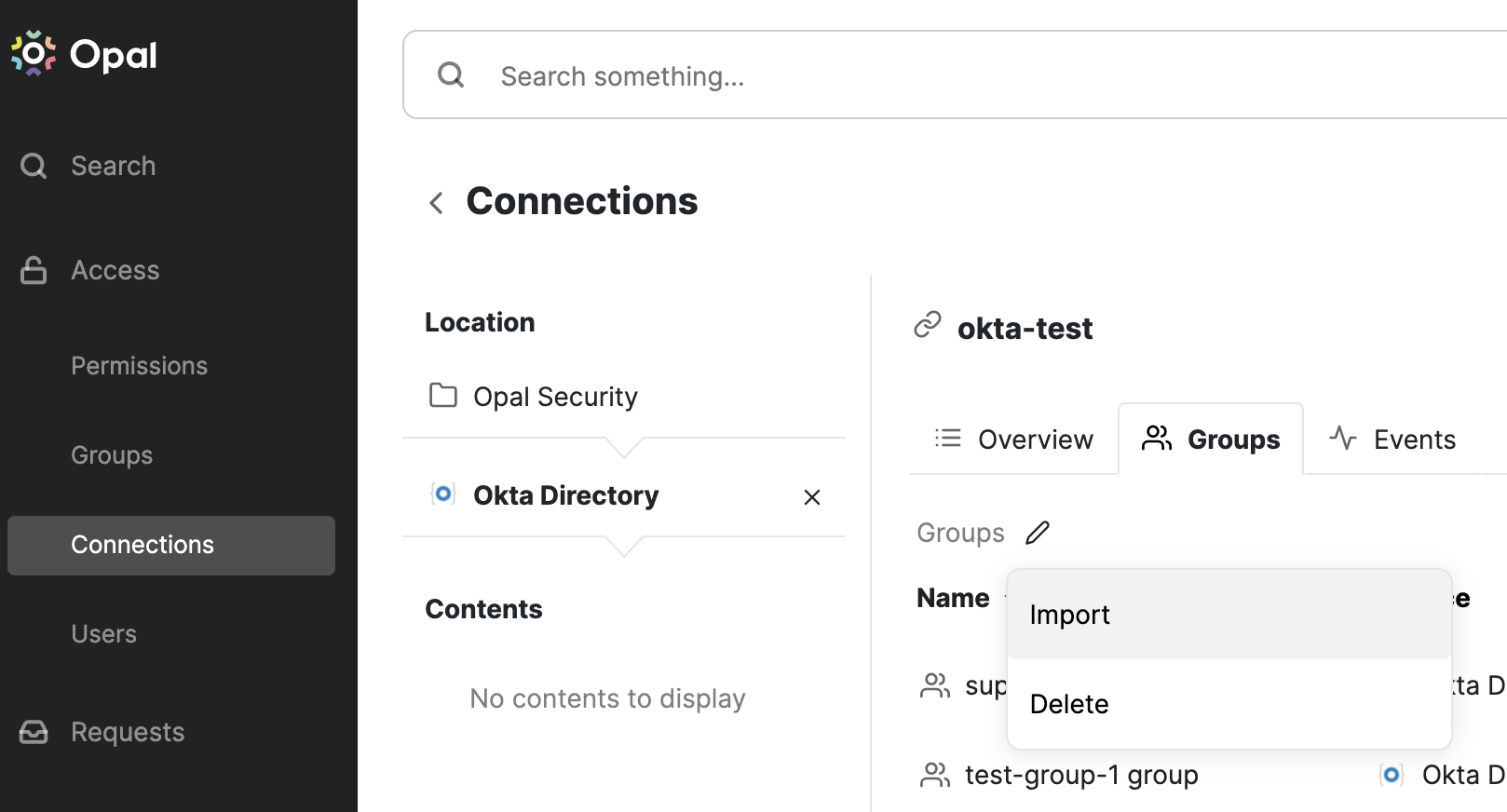Click the Requests inbox icon in sidebar
The width and height of the screenshot is (1507, 812).
tap(34, 732)
